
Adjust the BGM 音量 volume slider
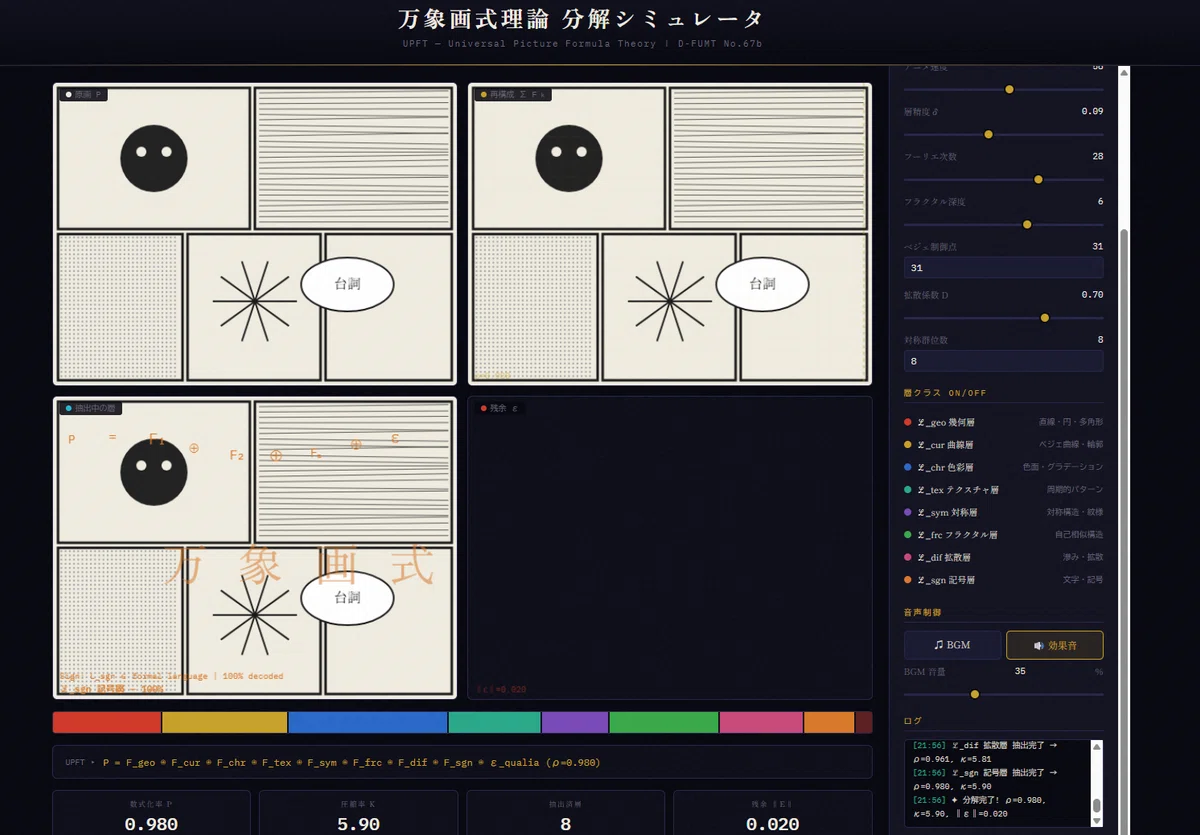point(1003,694)
